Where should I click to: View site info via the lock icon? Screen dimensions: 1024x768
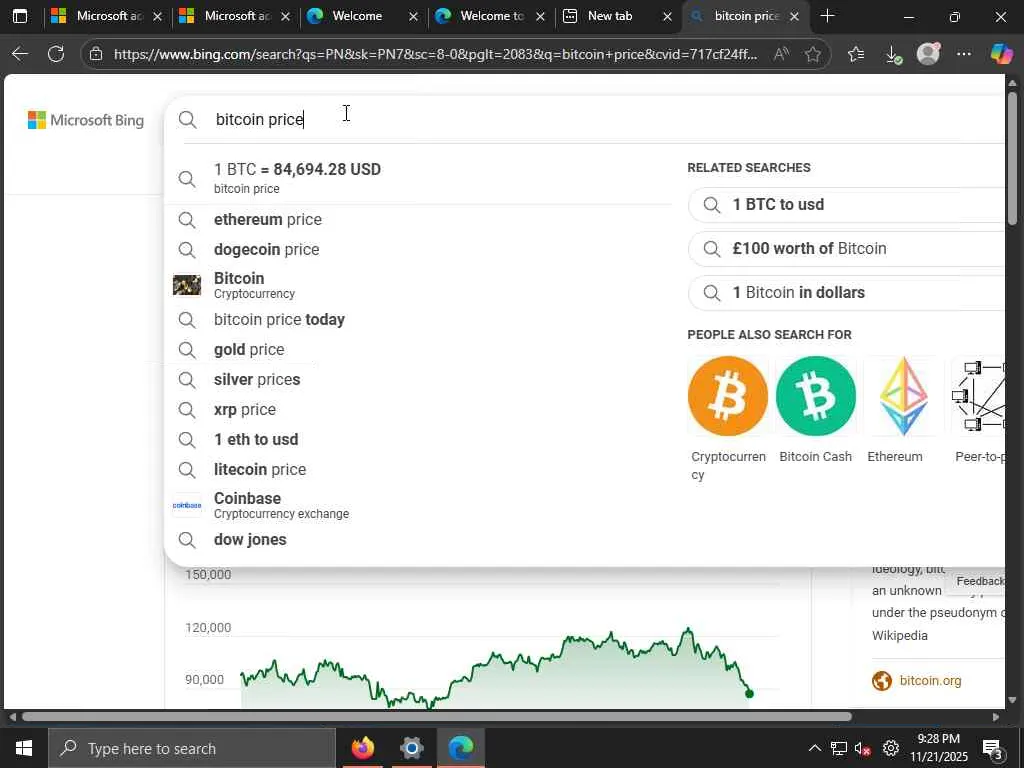tap(96, 54)
